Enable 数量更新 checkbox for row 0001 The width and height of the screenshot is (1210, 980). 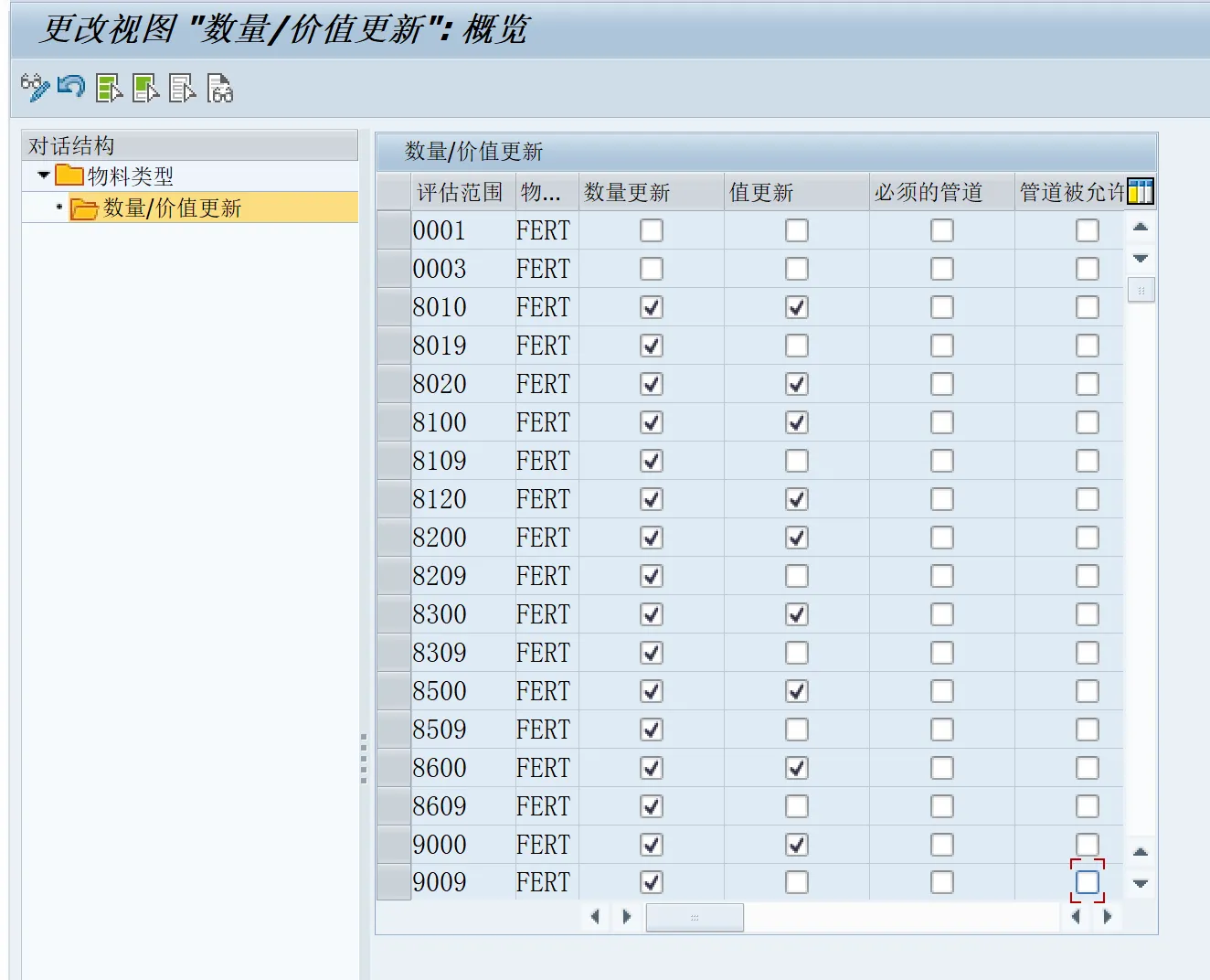652,230
